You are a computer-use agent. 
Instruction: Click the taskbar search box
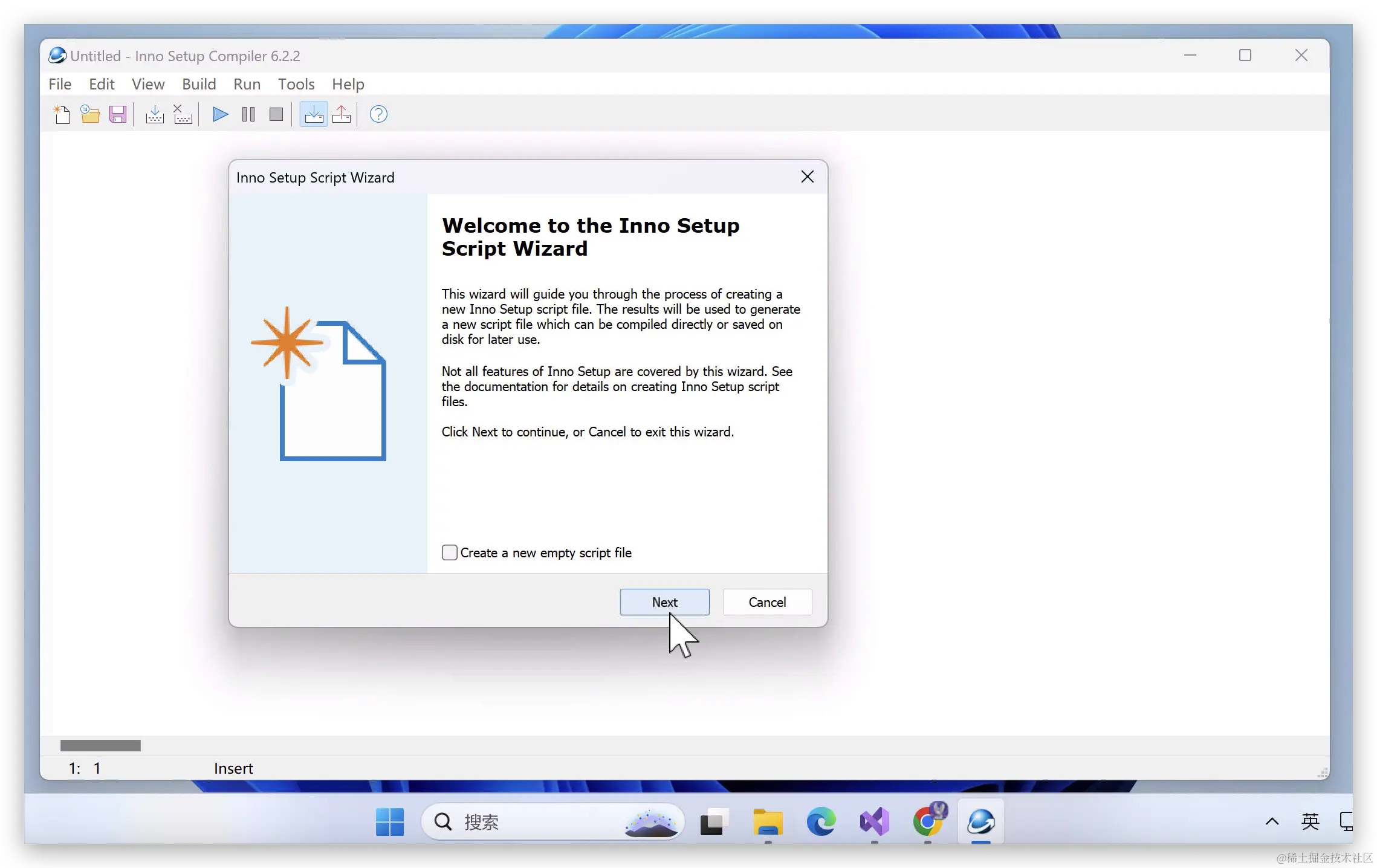[x=553, y=822]
